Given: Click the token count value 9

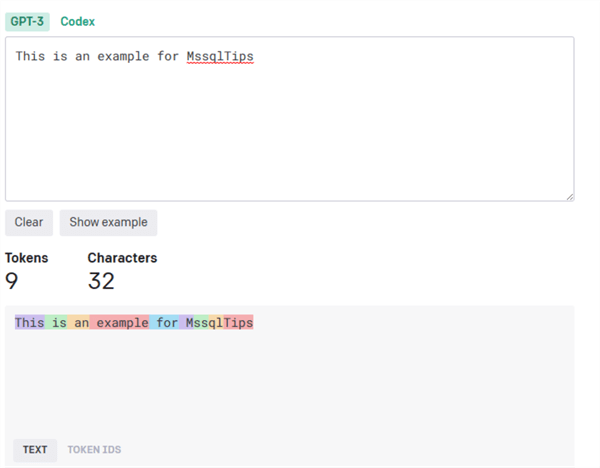Looking at the screenshot, I should (12, 281).
